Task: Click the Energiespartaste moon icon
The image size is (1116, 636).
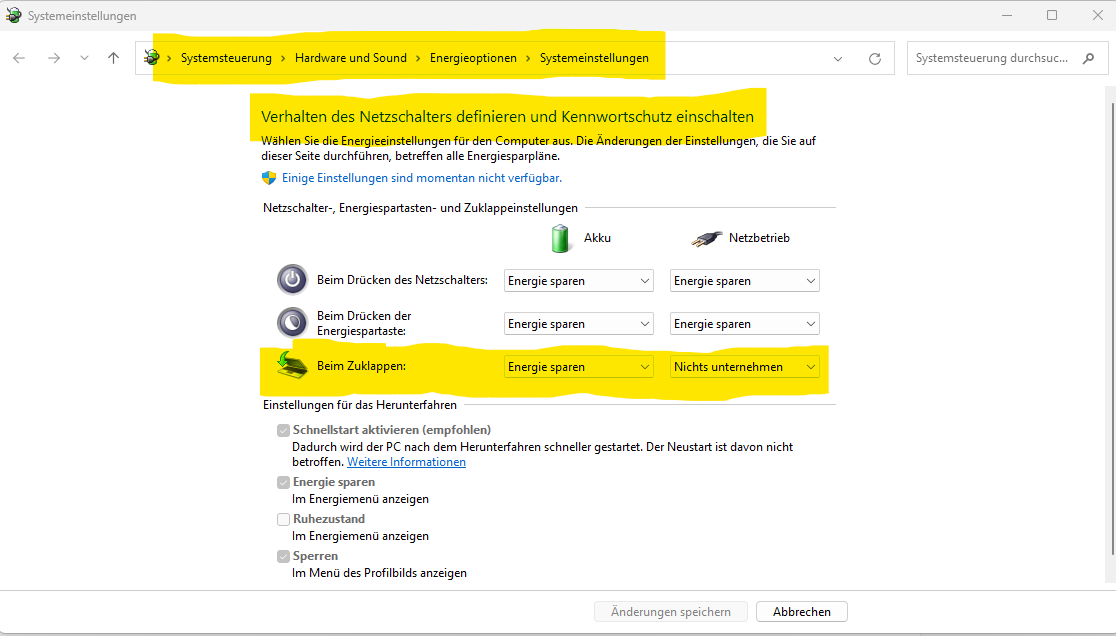Action: tap(292, 322)
